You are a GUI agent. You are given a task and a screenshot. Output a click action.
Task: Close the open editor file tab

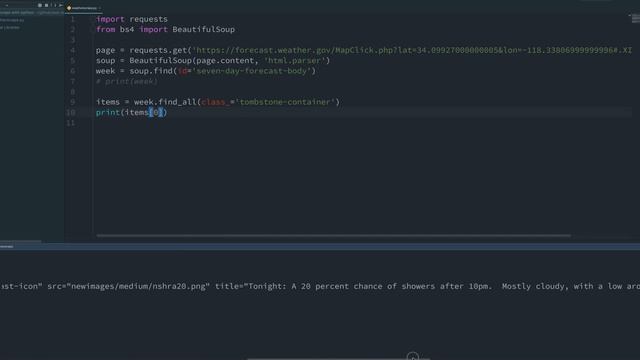99,8
